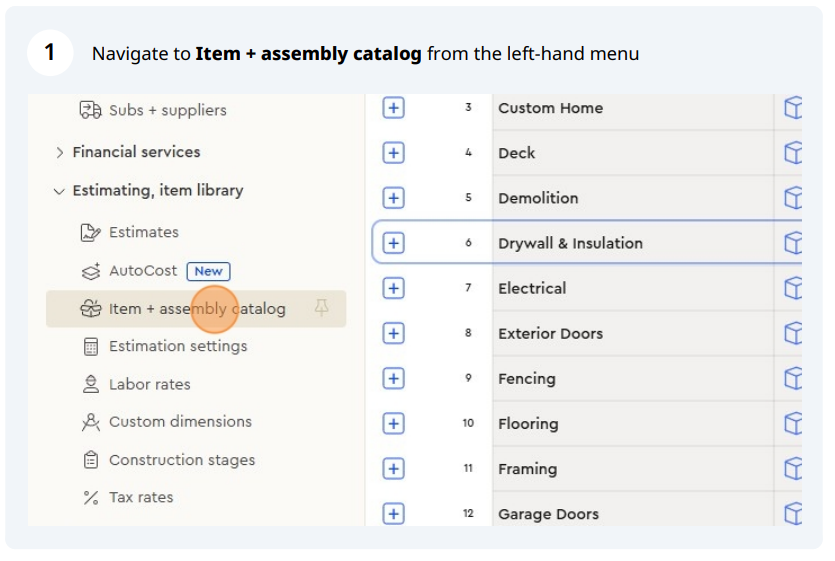
Task: Click the Flooring assembly name
Action: pyautogui.click(x=528, y=424)
